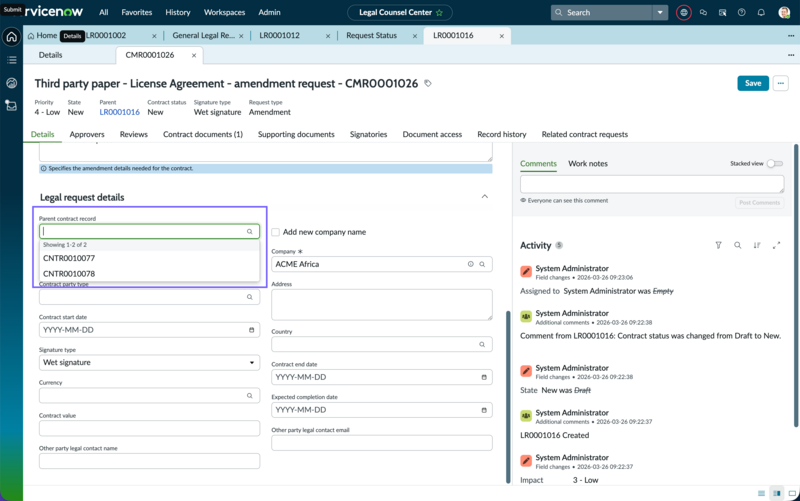The height and width of the screenshot is (501, 800).
Task: Open the All menu in the top navigation
Action: (104, 12)
